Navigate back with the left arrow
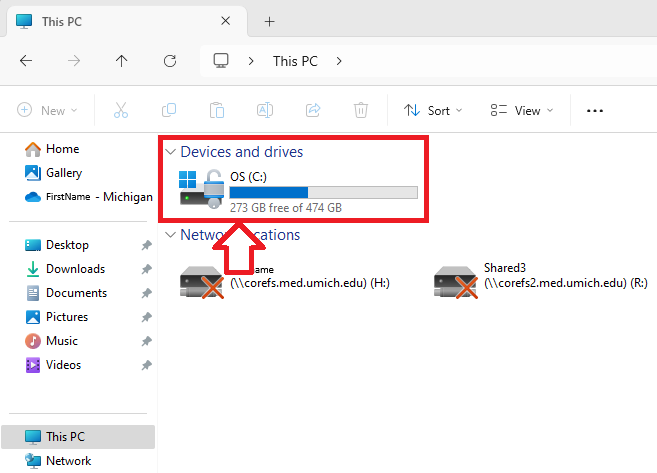 tap(26, 61)
